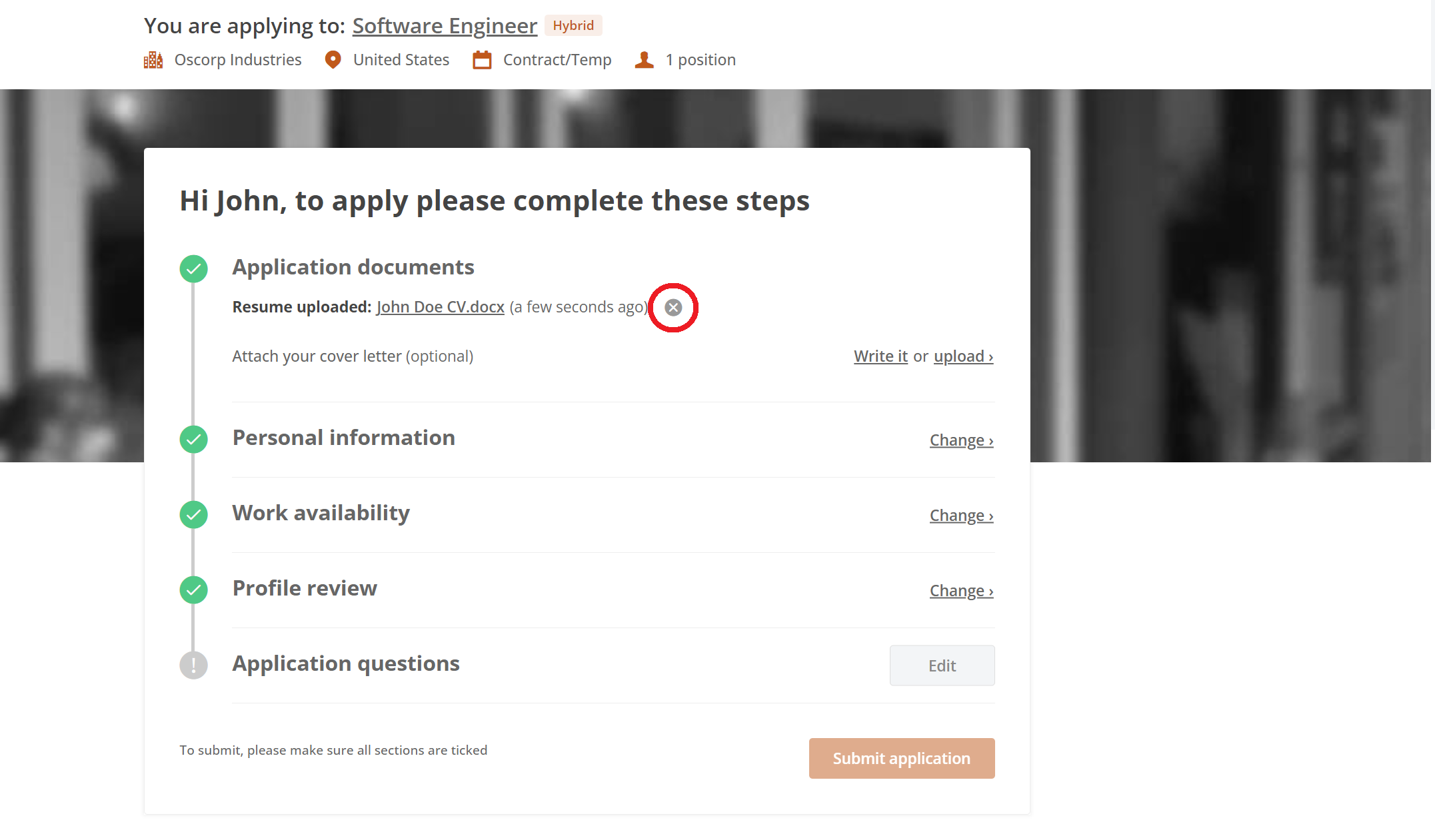
Task: Click the Personal information completed step icon
Action: point(193,440)
